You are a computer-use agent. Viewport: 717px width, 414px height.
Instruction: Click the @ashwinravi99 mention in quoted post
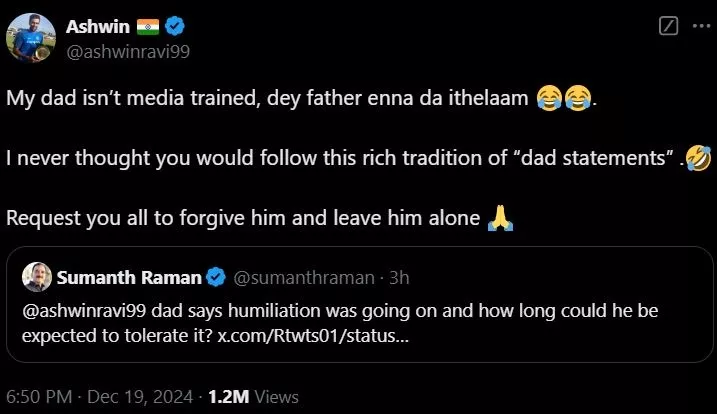[82, 310]
